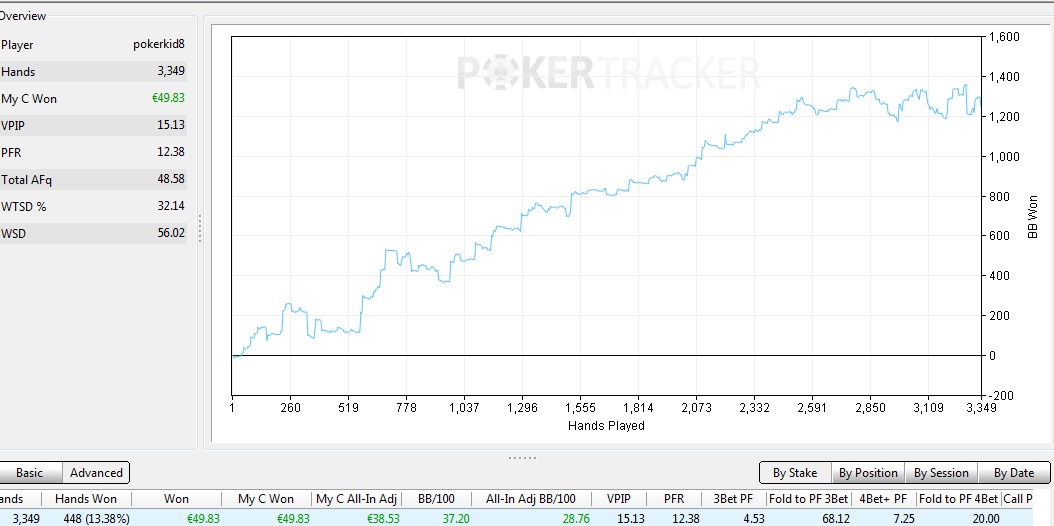
Task: Group report By Date
Action: [1014, 472]
